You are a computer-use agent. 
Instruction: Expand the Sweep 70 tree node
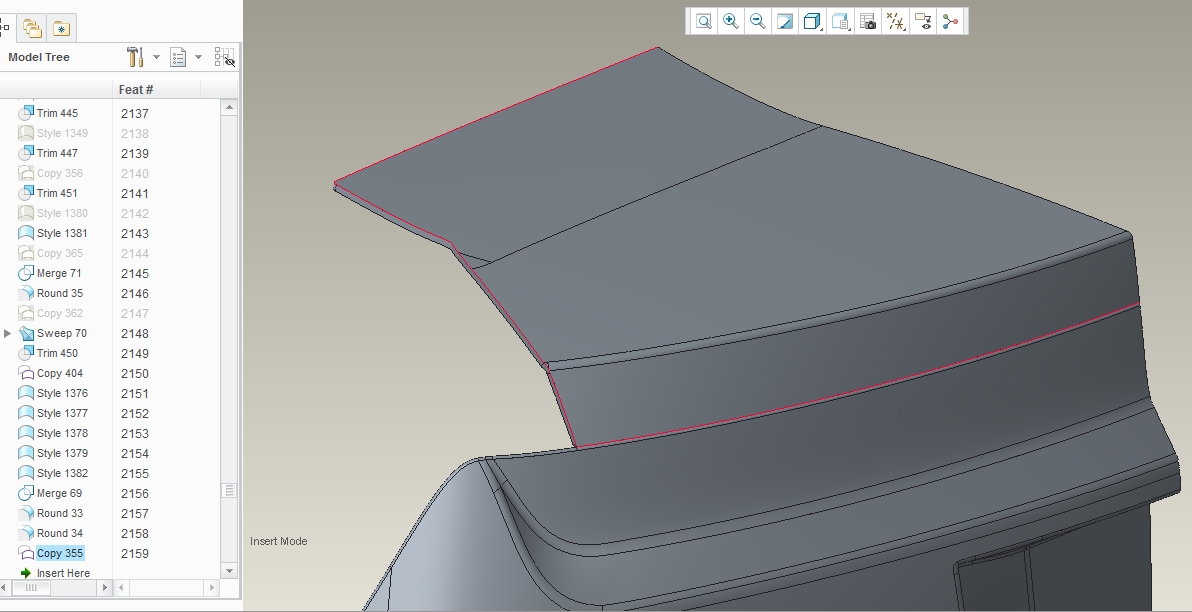click(8, 333)
